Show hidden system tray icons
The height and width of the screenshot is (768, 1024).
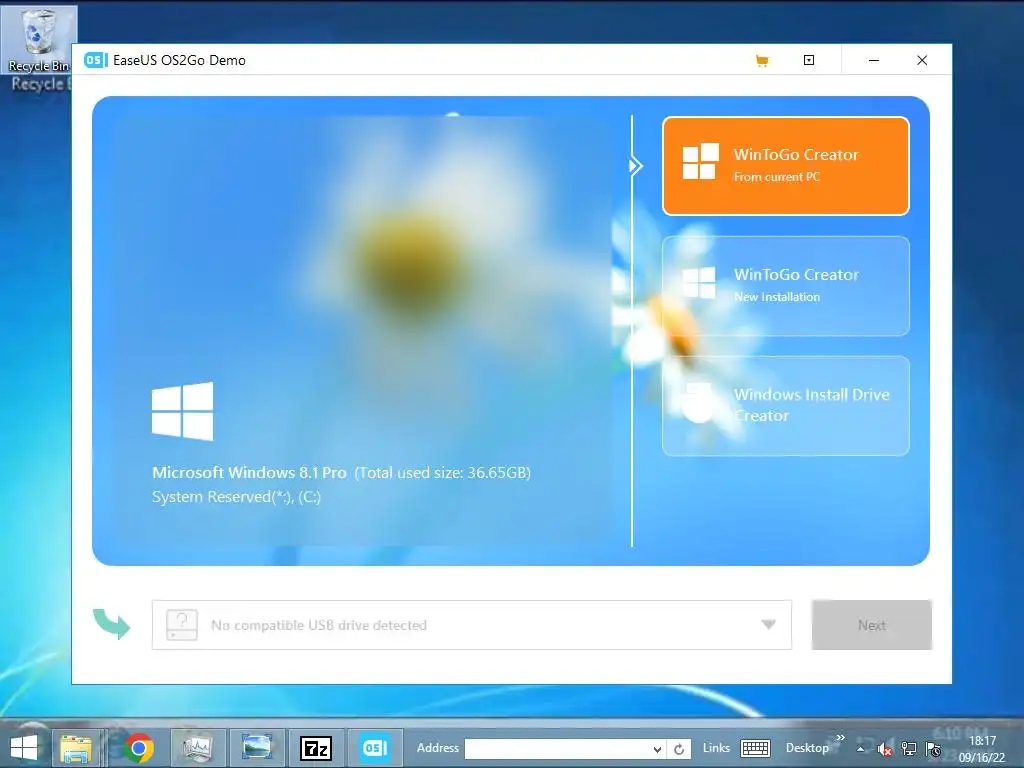click(861, 749)
